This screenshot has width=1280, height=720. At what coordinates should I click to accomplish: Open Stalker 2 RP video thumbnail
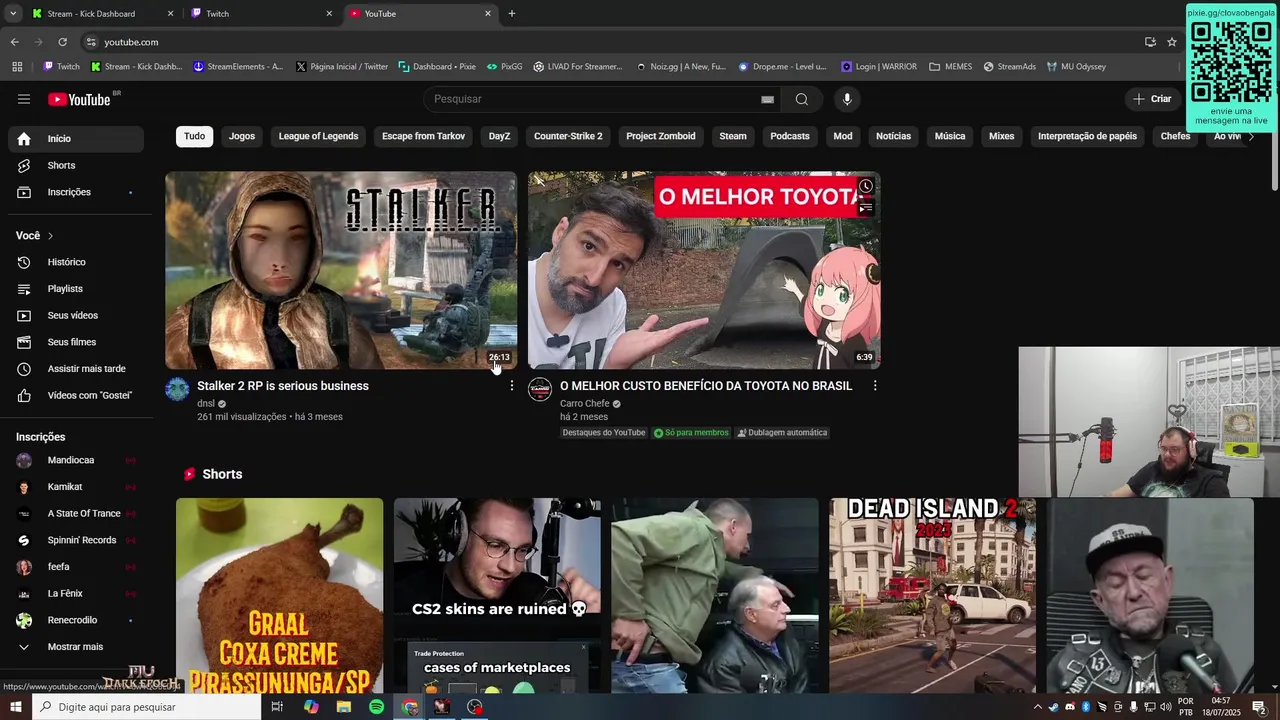click(x=341, y=270)
